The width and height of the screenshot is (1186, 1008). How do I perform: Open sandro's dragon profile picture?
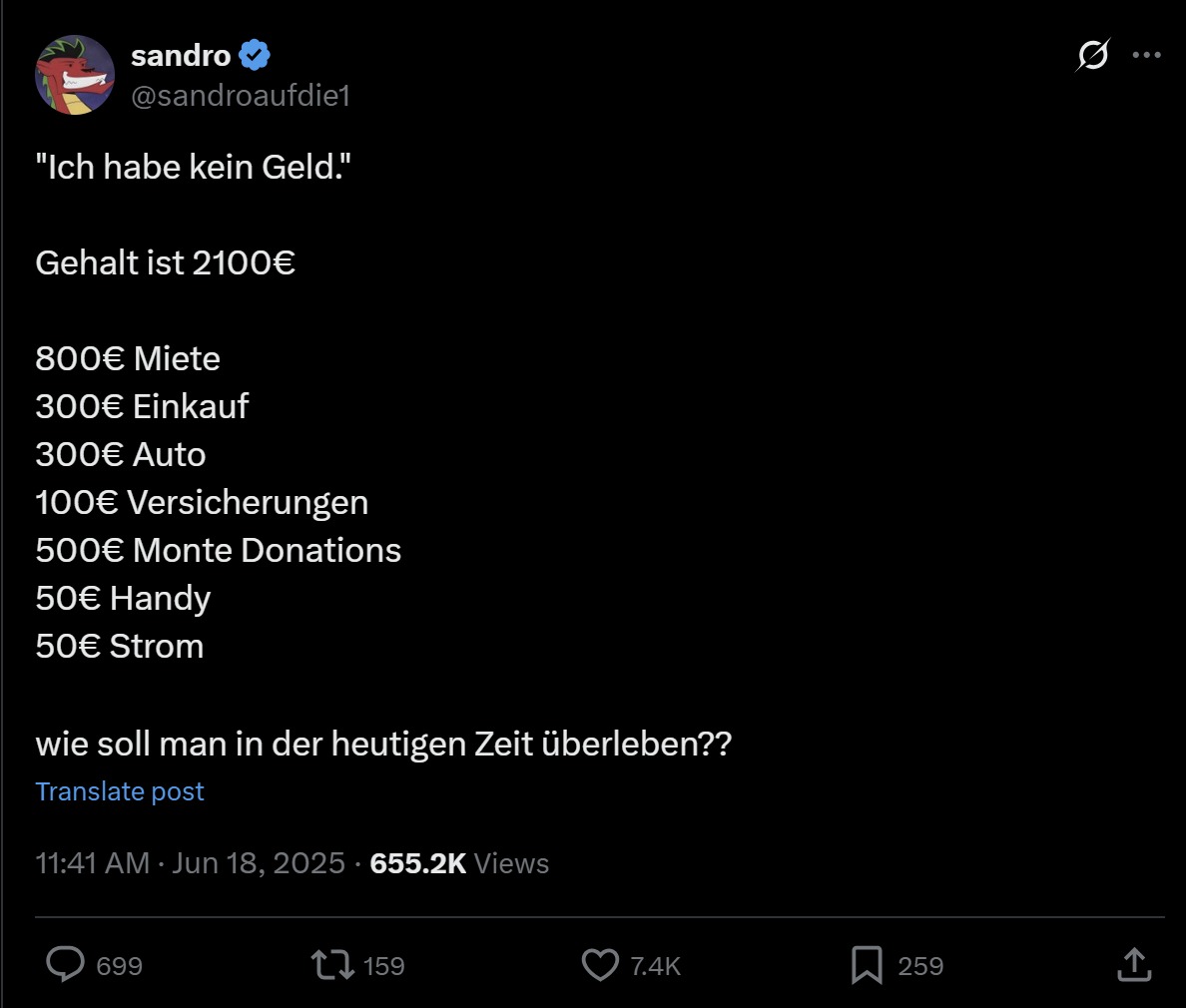point(75,75)
